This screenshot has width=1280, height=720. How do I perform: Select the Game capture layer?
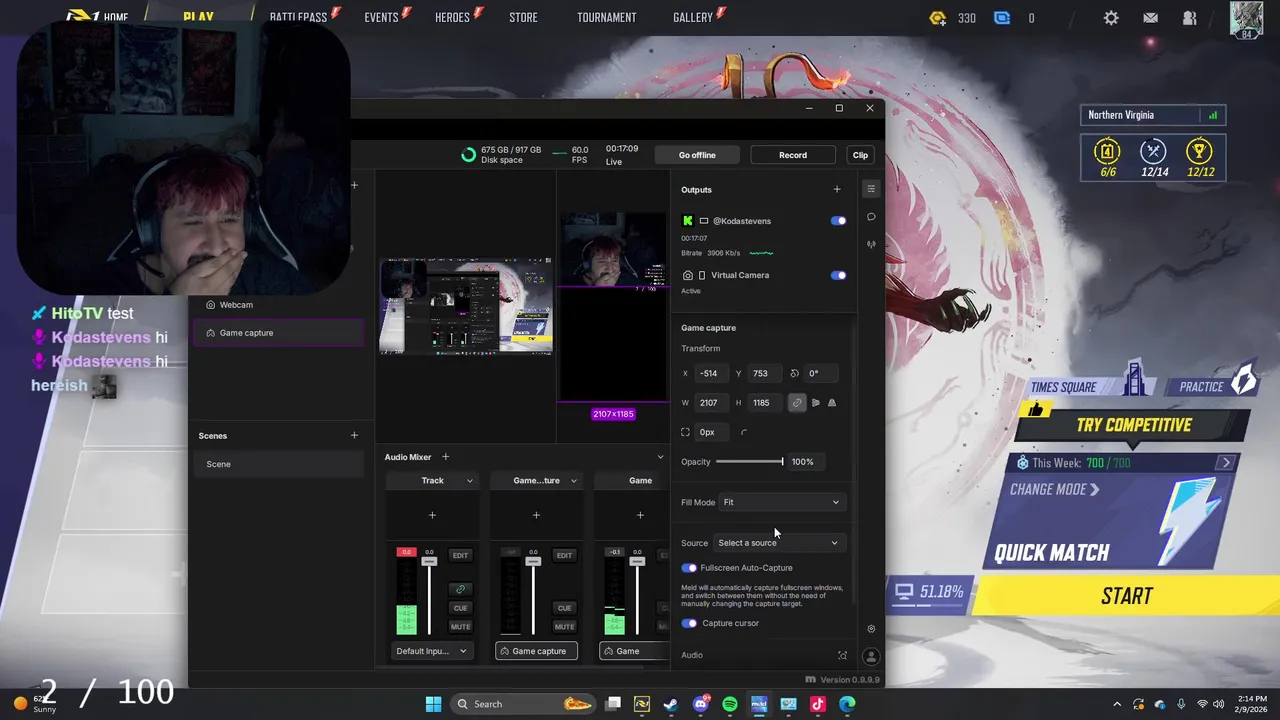[278, 333]
